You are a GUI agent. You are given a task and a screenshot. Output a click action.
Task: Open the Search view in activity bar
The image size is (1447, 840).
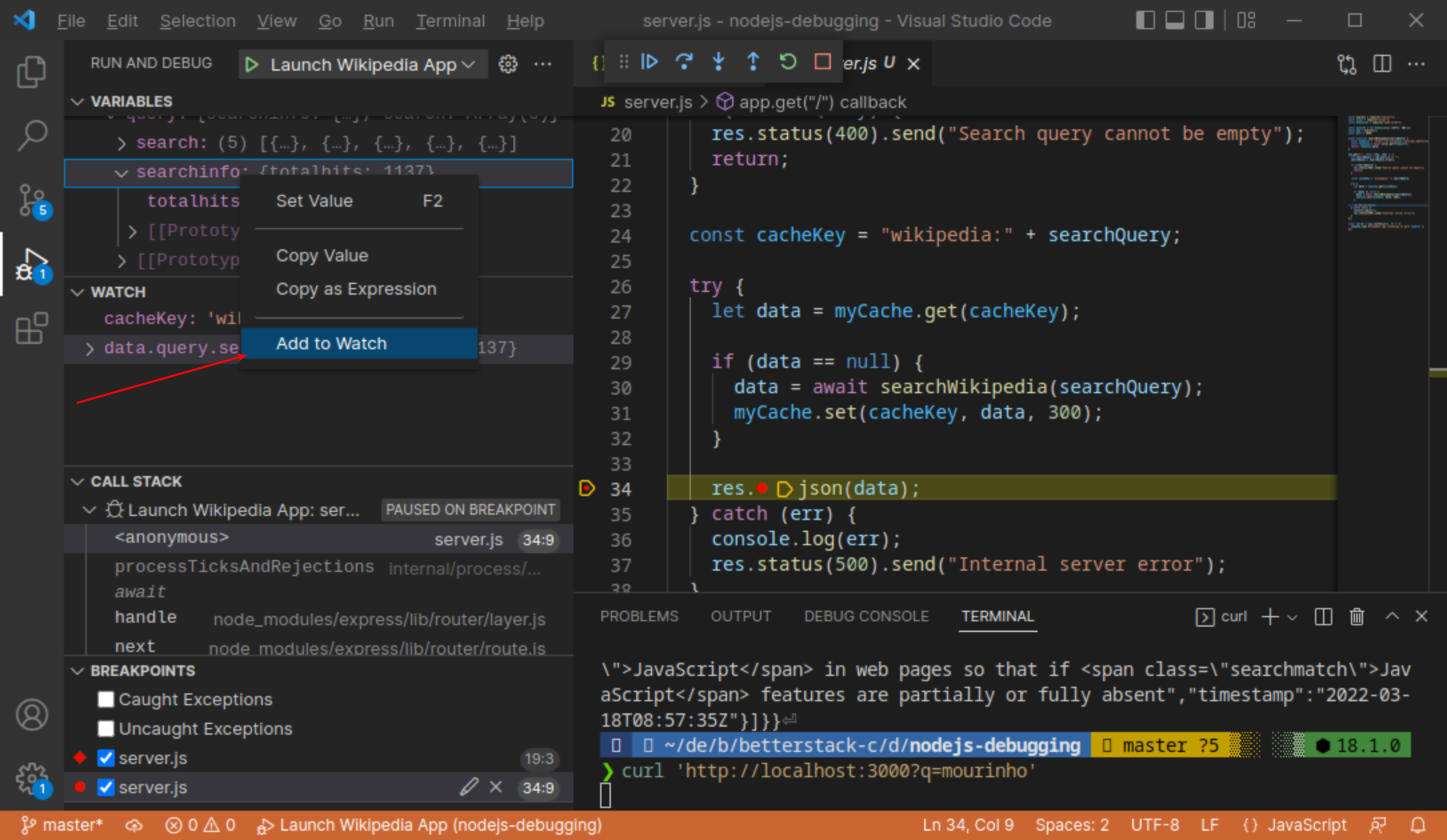click(31, 135)
